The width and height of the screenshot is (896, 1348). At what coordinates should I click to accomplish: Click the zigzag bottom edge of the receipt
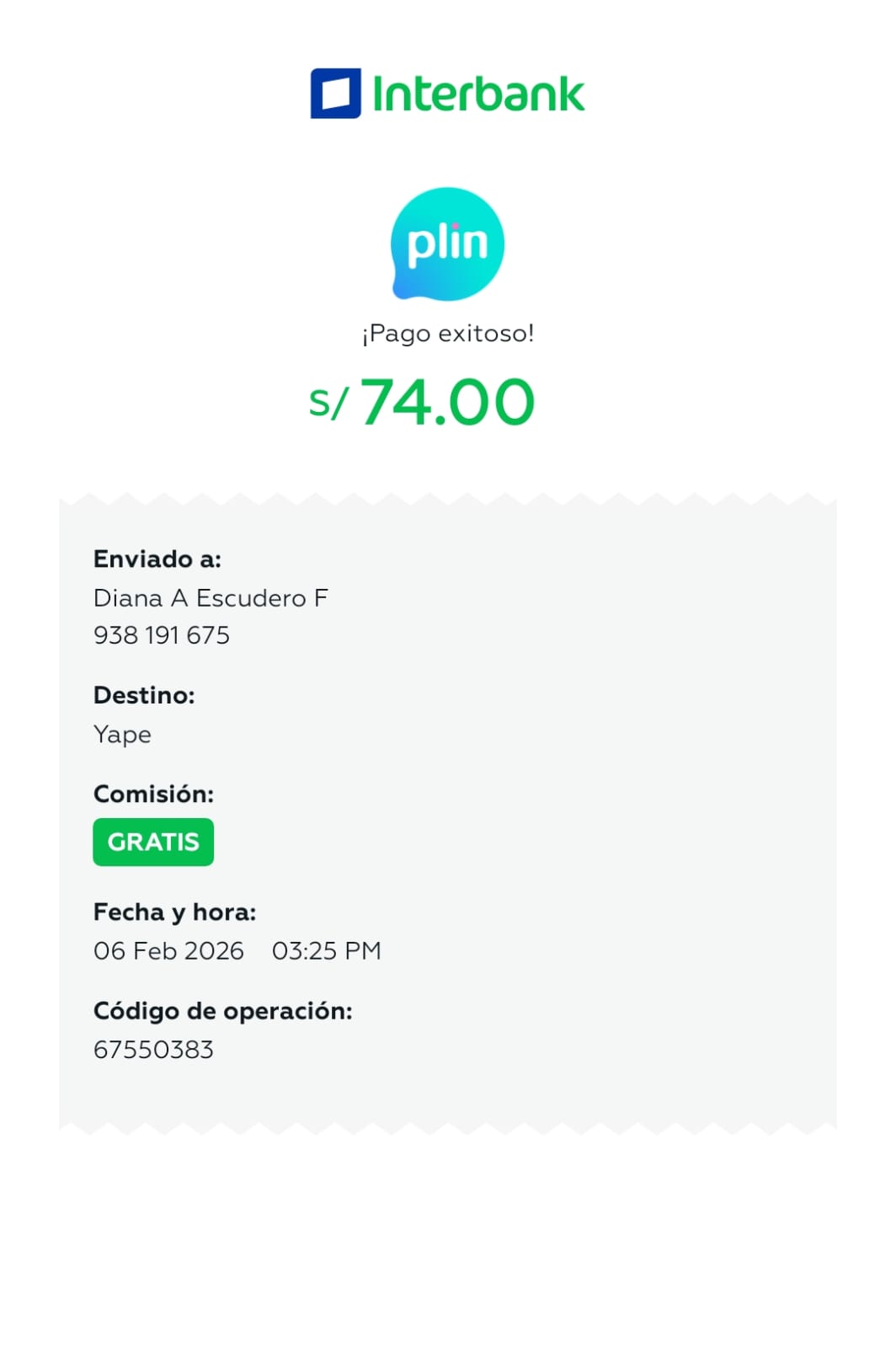(x=448, y=1126)
